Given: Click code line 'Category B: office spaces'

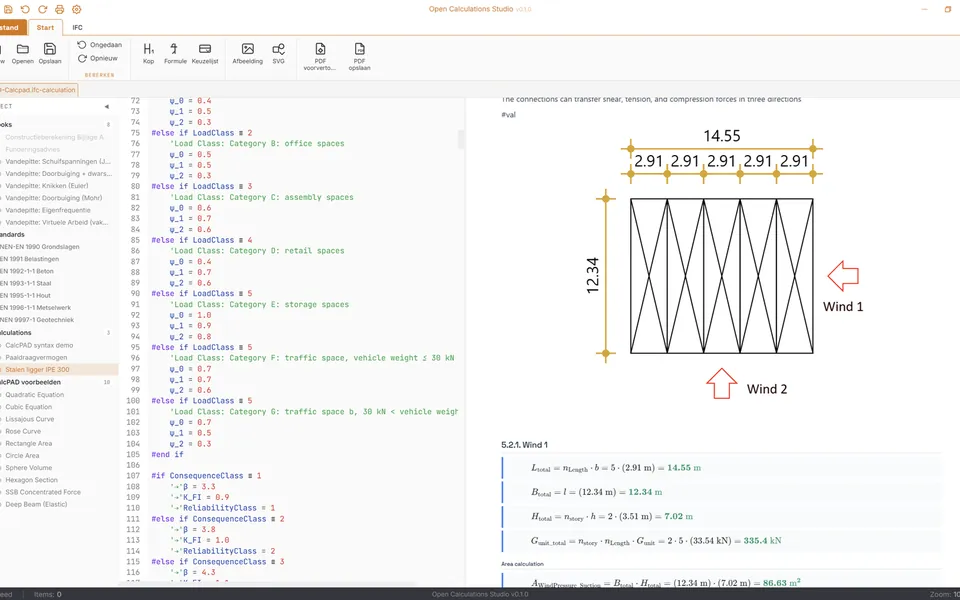Looking at the screenshot, I should pyautogui.click(x=257, y=143).
